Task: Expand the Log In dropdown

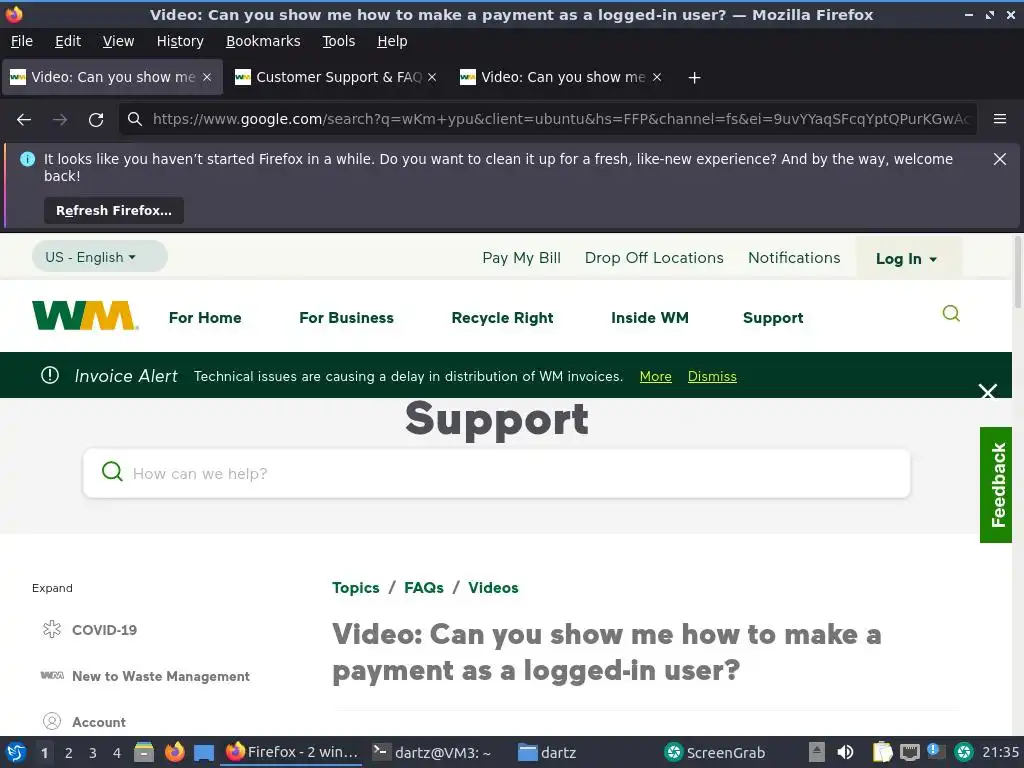Action: 906,259
